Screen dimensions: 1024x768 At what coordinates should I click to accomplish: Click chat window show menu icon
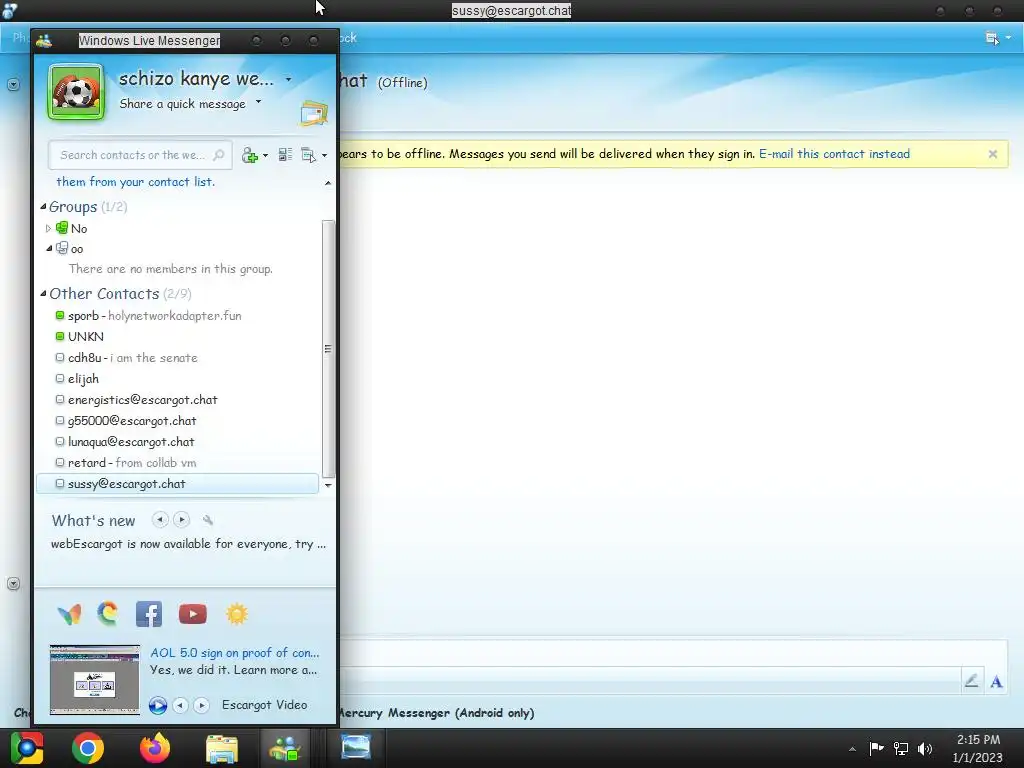pyautogui.click(x=992, y=39)
